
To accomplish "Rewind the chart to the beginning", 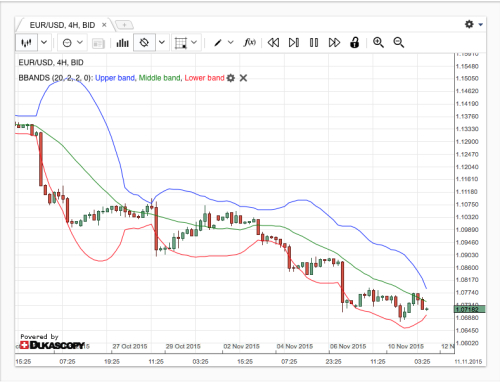I will click(x=273, y=43).
